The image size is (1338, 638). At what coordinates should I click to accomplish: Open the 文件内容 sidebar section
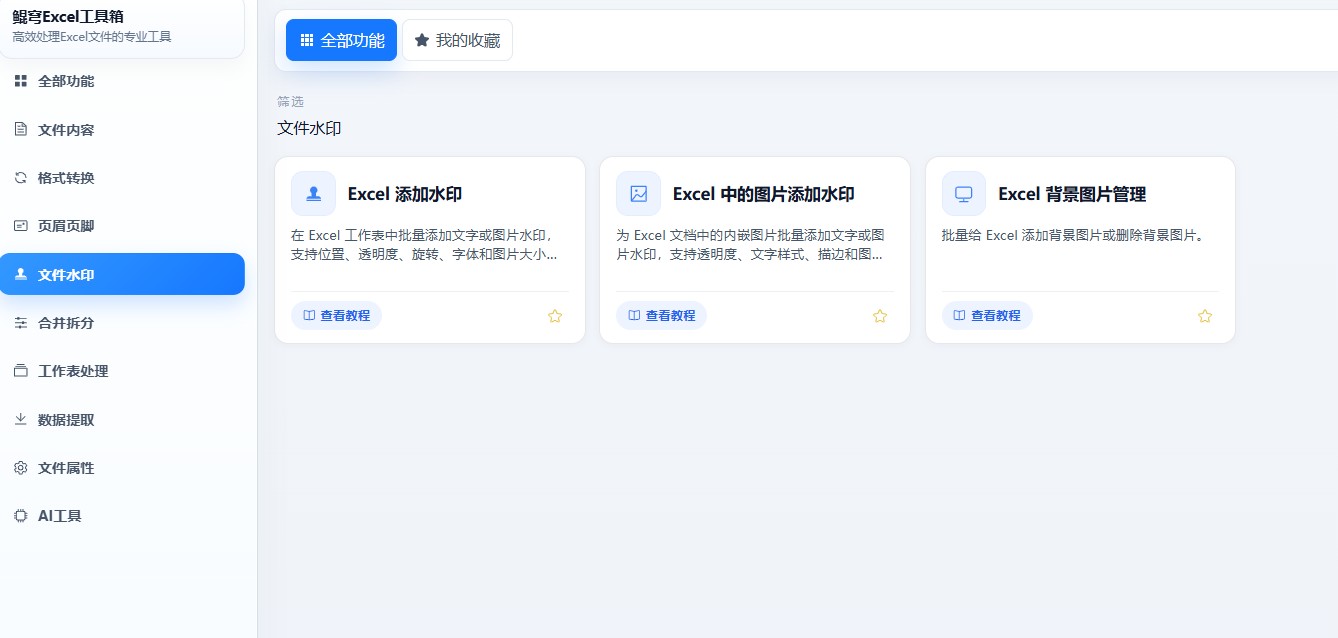click(x=122, y=129)
